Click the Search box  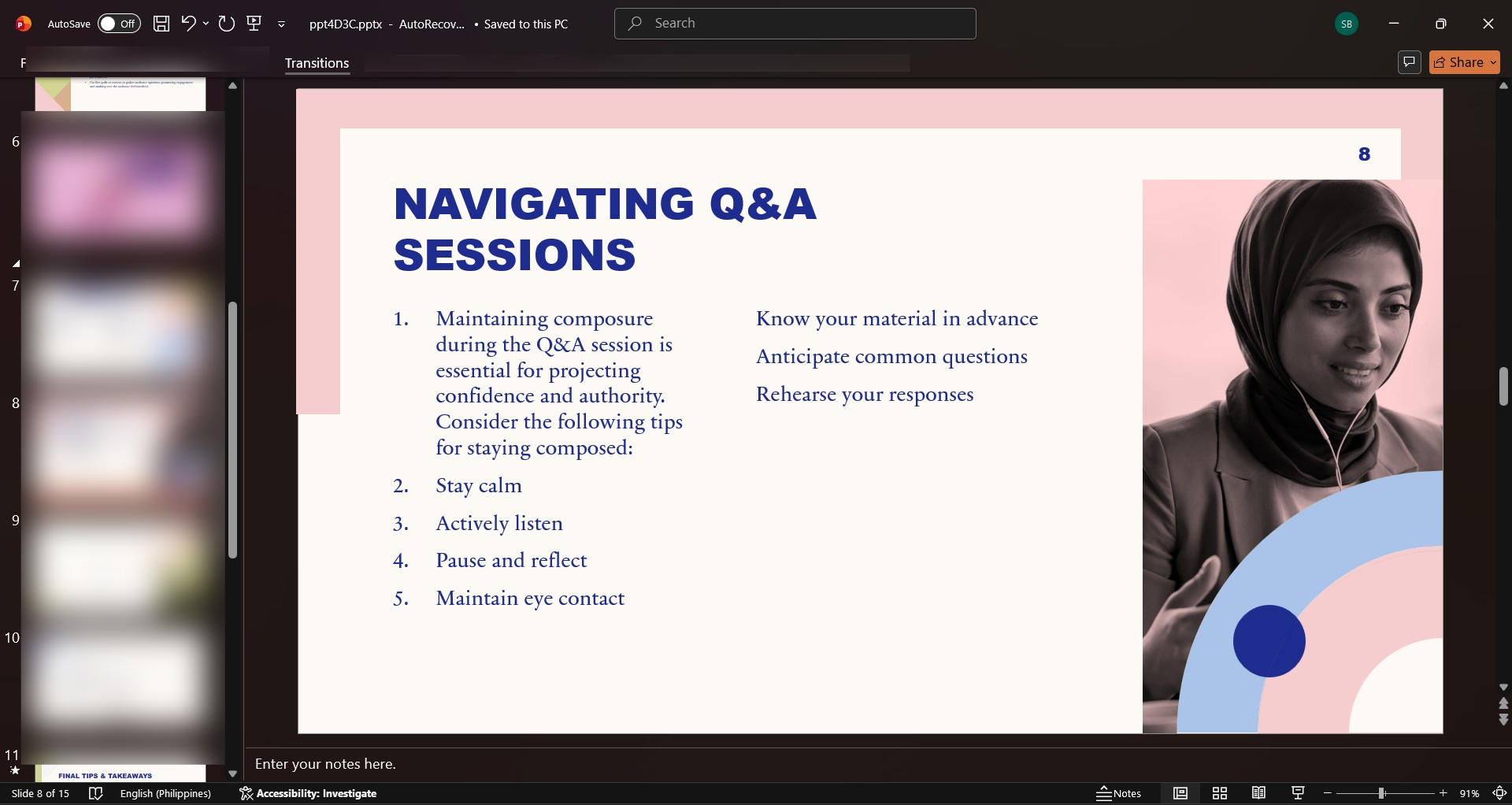point(795,24)
